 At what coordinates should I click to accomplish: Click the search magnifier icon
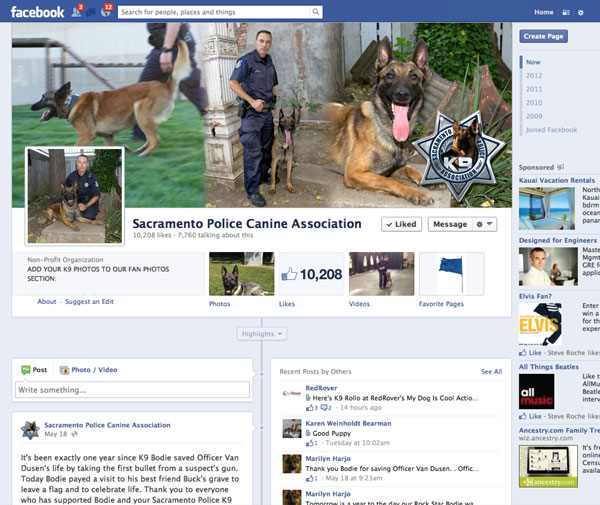316,12
